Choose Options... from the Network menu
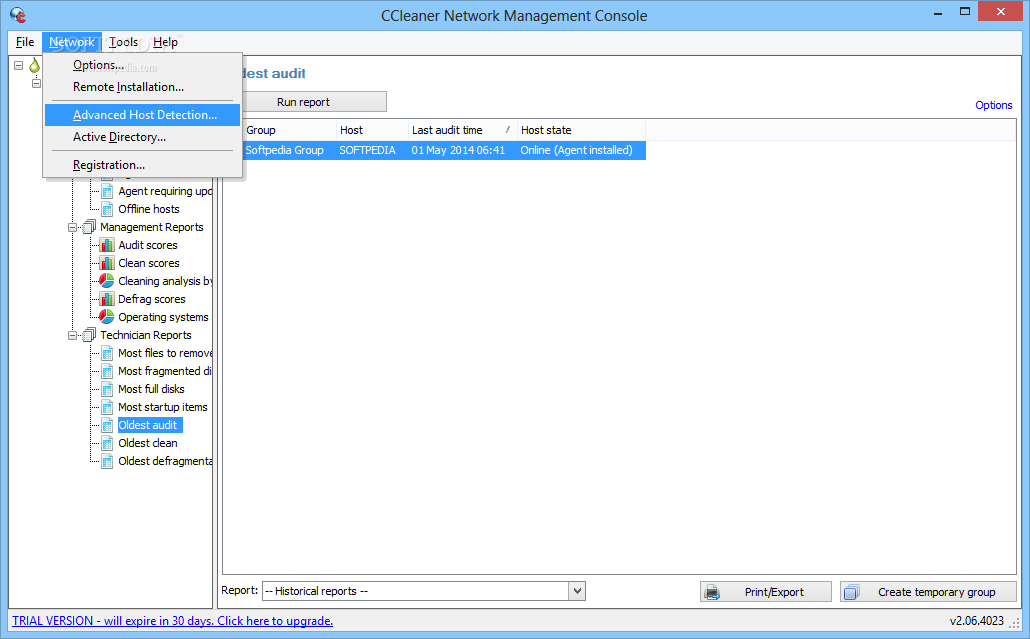1030x639 pixels. click(x=143, y=65)
